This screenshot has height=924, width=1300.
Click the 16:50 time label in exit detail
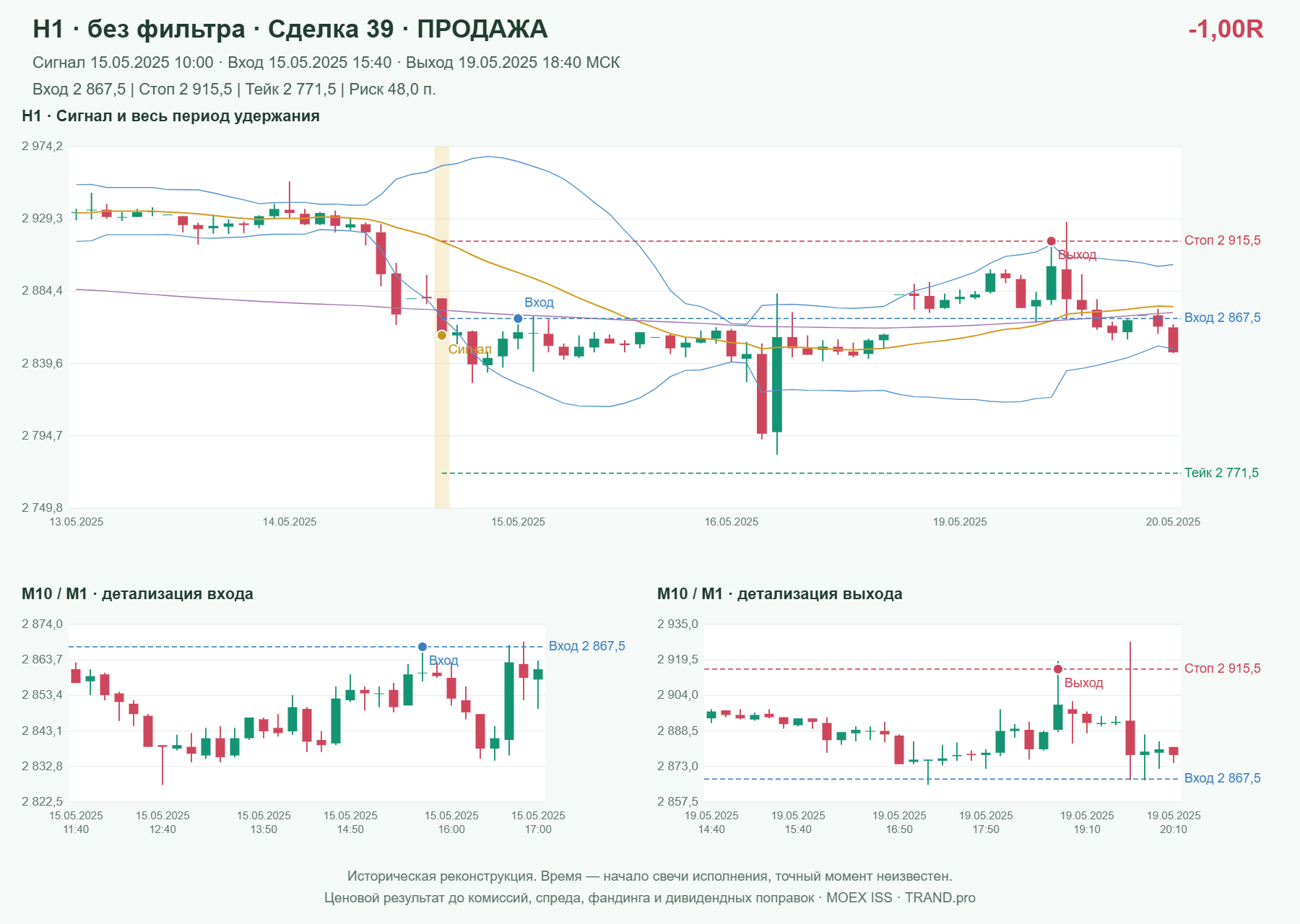(x=899, y=829)
